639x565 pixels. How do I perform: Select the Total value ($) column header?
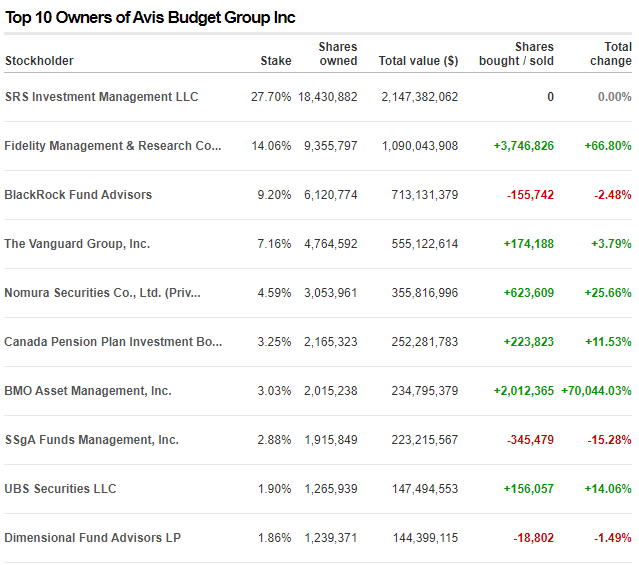click(x=418, y=61)
